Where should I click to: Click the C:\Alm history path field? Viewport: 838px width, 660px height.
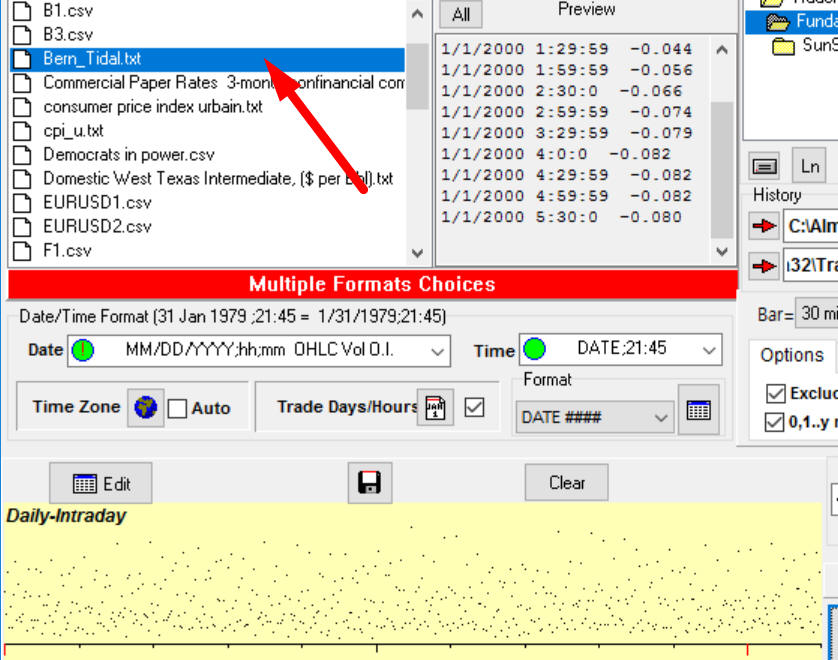[x=810, y=226]
